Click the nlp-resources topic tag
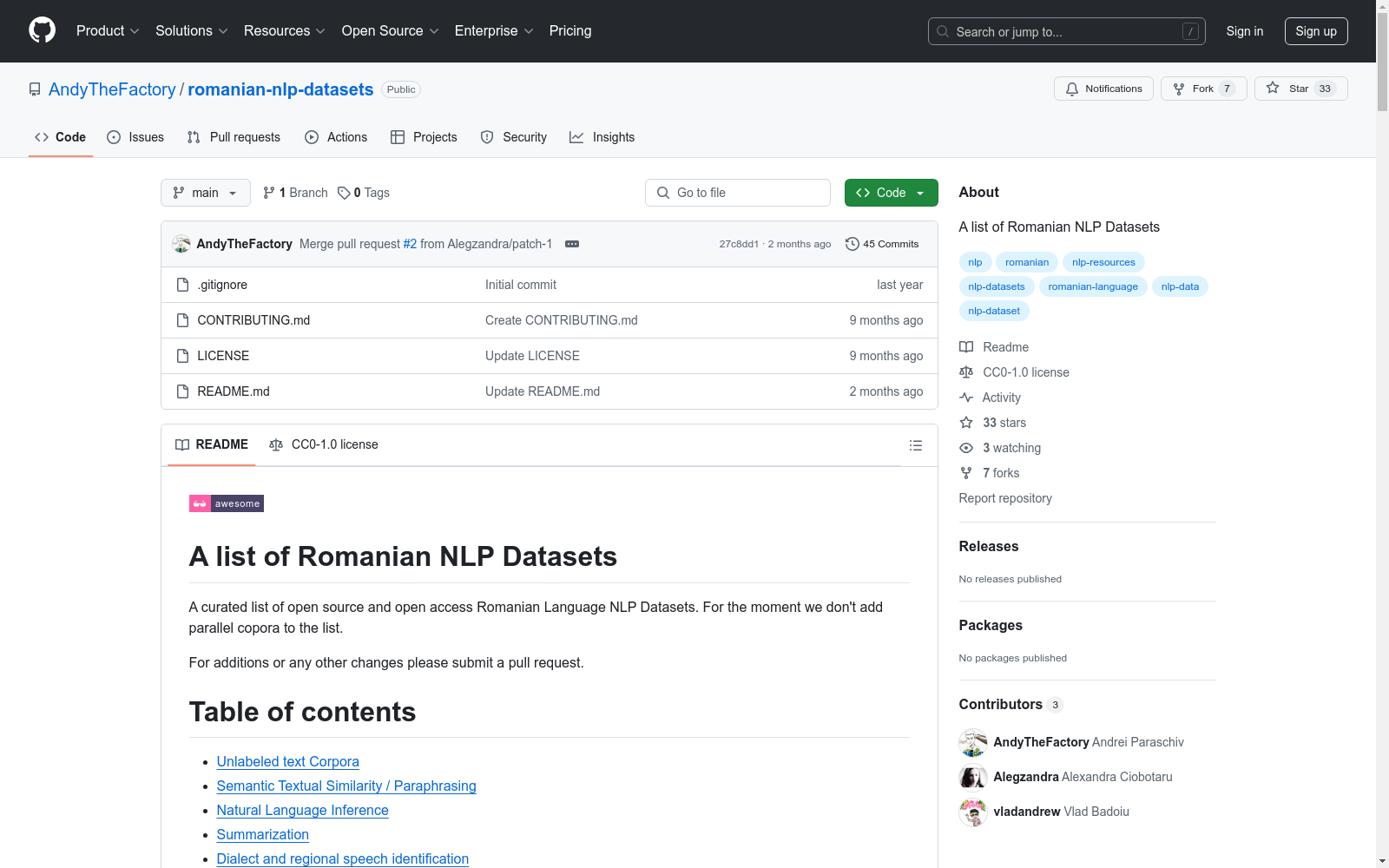This screenshot has height=868, width=1389. [x=1103, y=262]
